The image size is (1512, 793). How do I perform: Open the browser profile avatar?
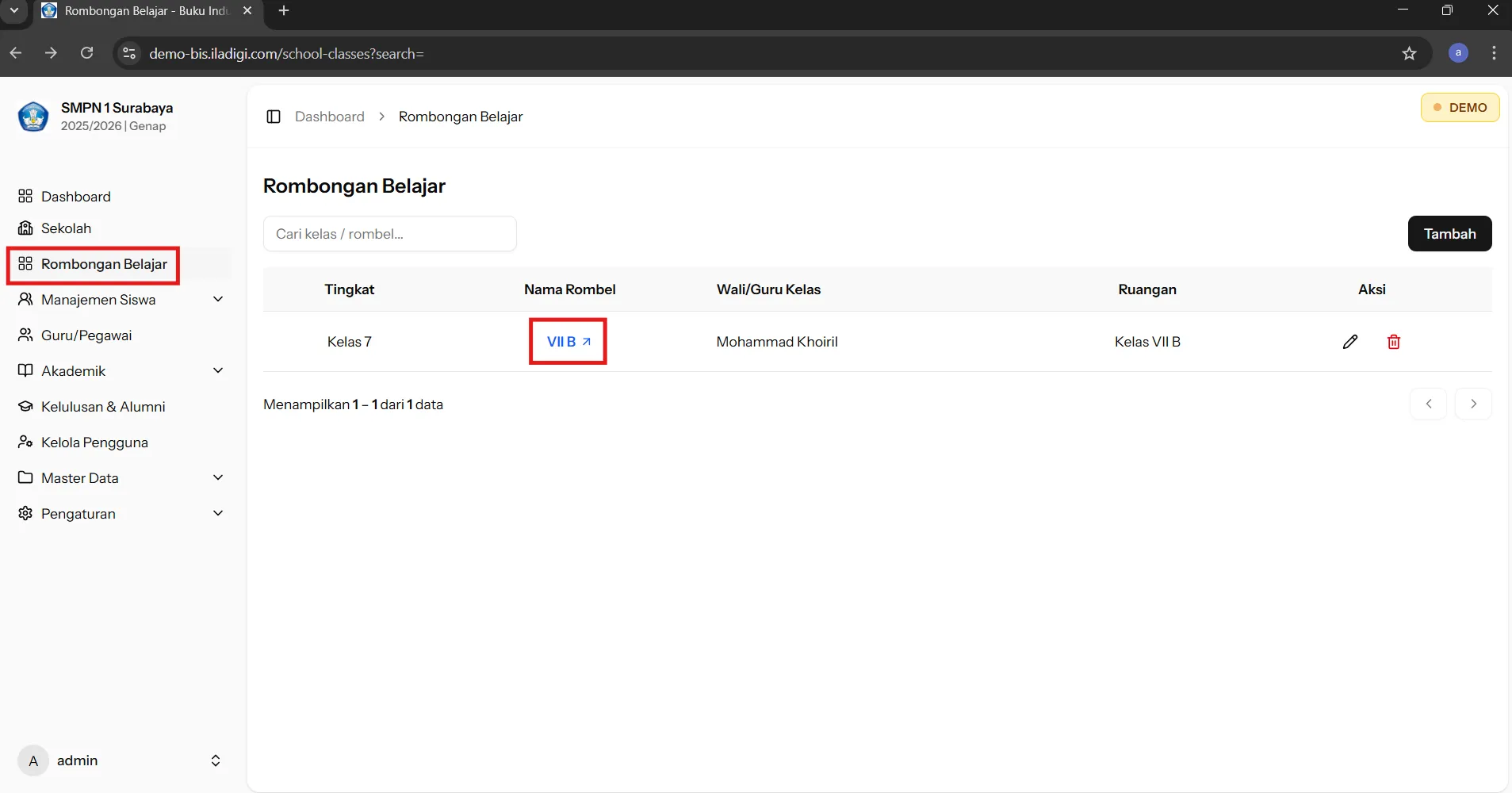pos(1458,53)
